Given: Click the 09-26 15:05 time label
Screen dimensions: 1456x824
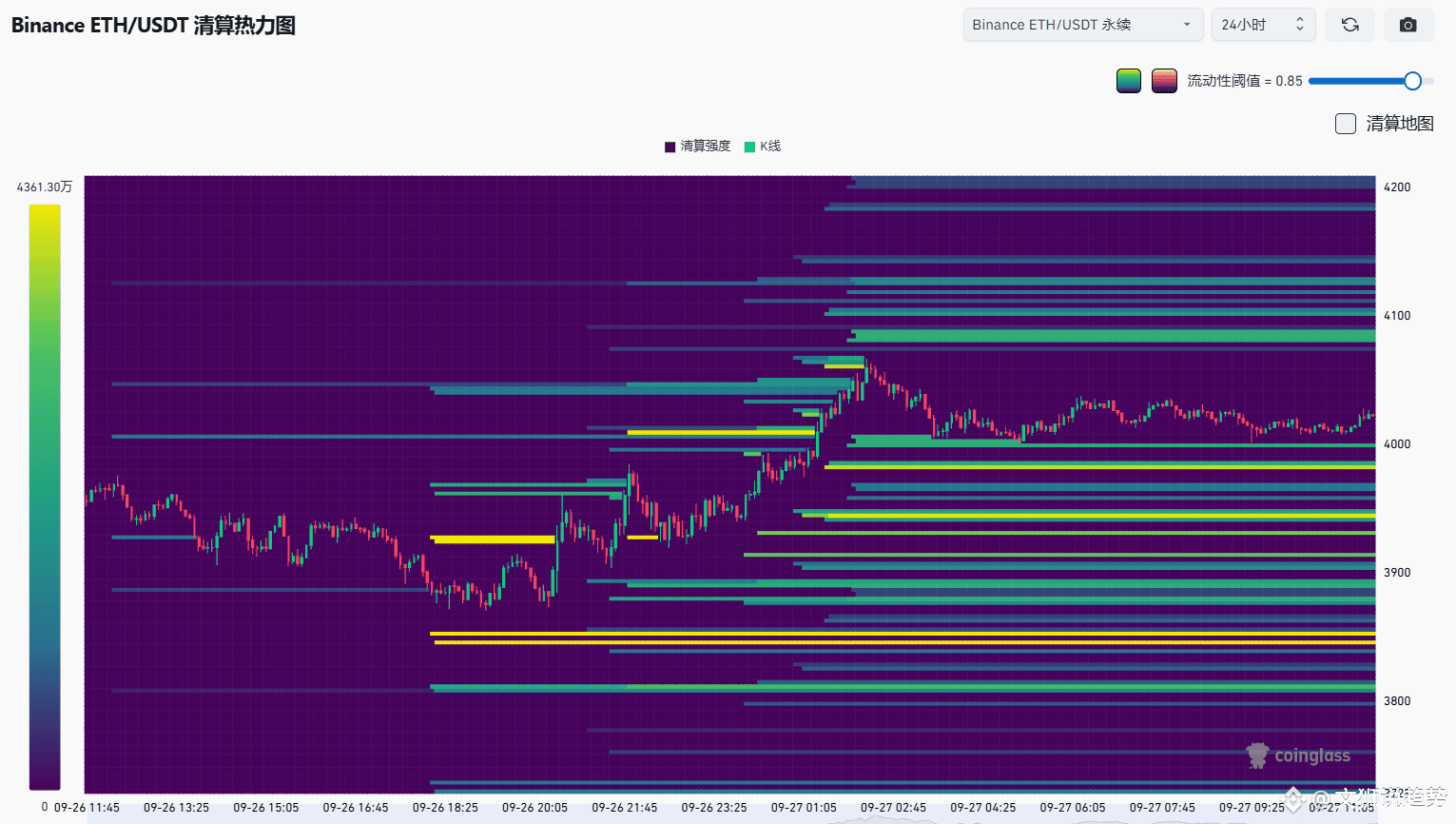Looking at the screenshot, I should pyautogui.click(x=266, y=808).
